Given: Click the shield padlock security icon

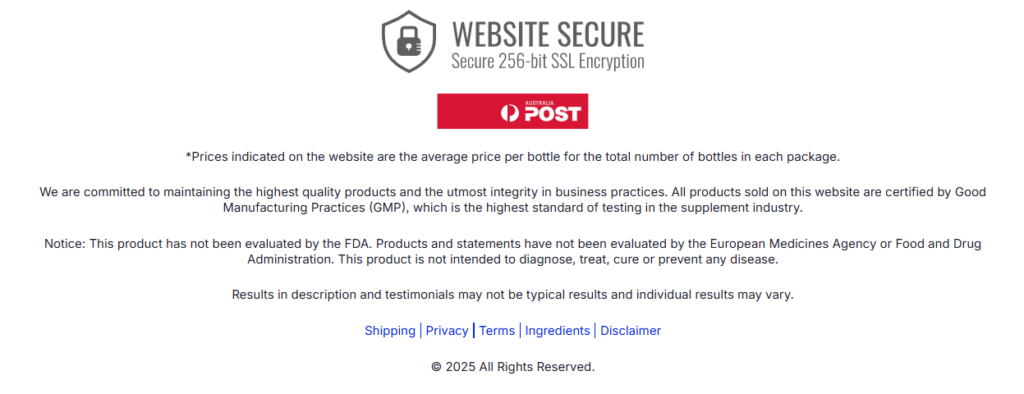Looking at the screenshot, I should tap(409, 41).
